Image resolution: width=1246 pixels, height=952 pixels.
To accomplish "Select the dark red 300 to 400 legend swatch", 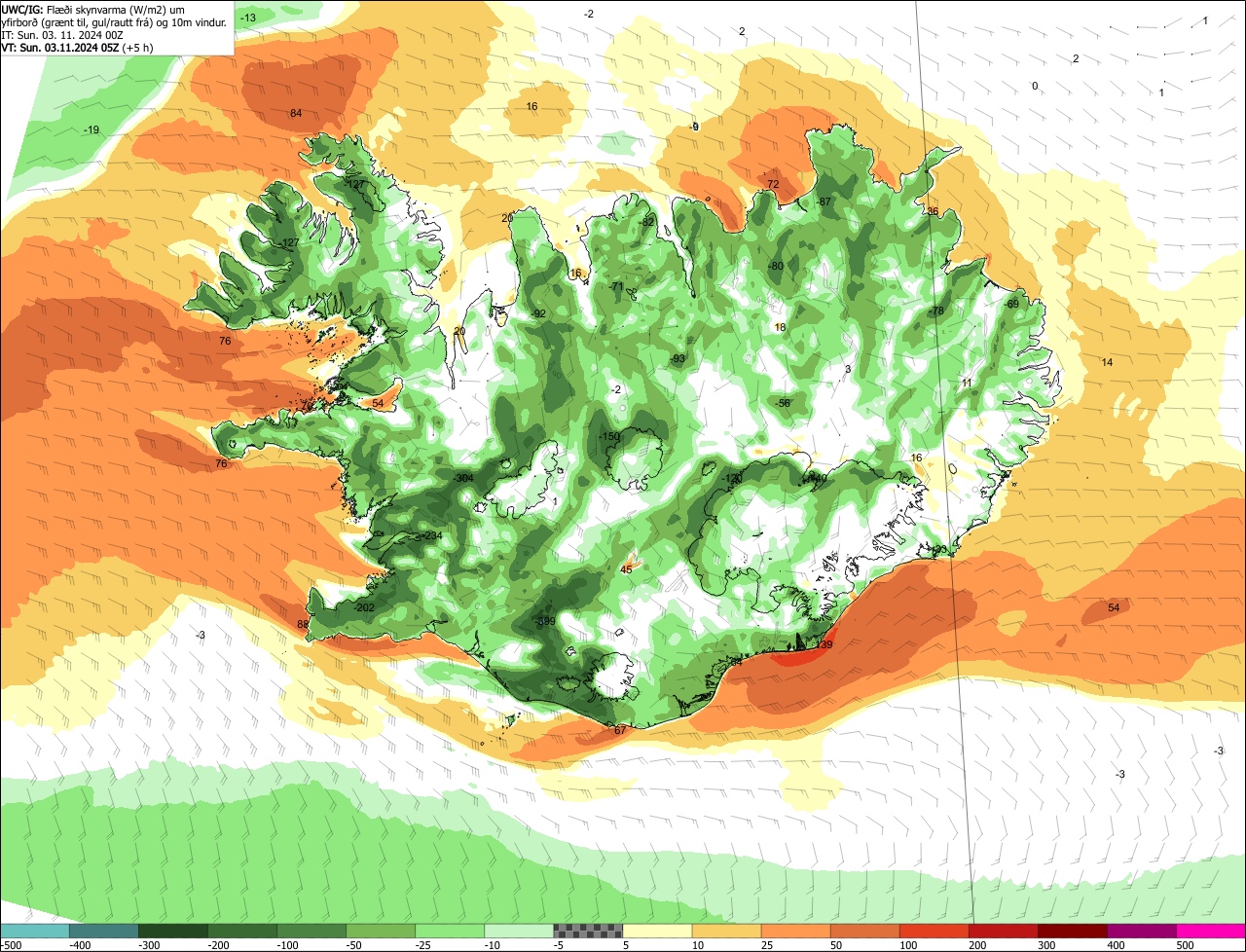I will click(x=1071, y=931).
